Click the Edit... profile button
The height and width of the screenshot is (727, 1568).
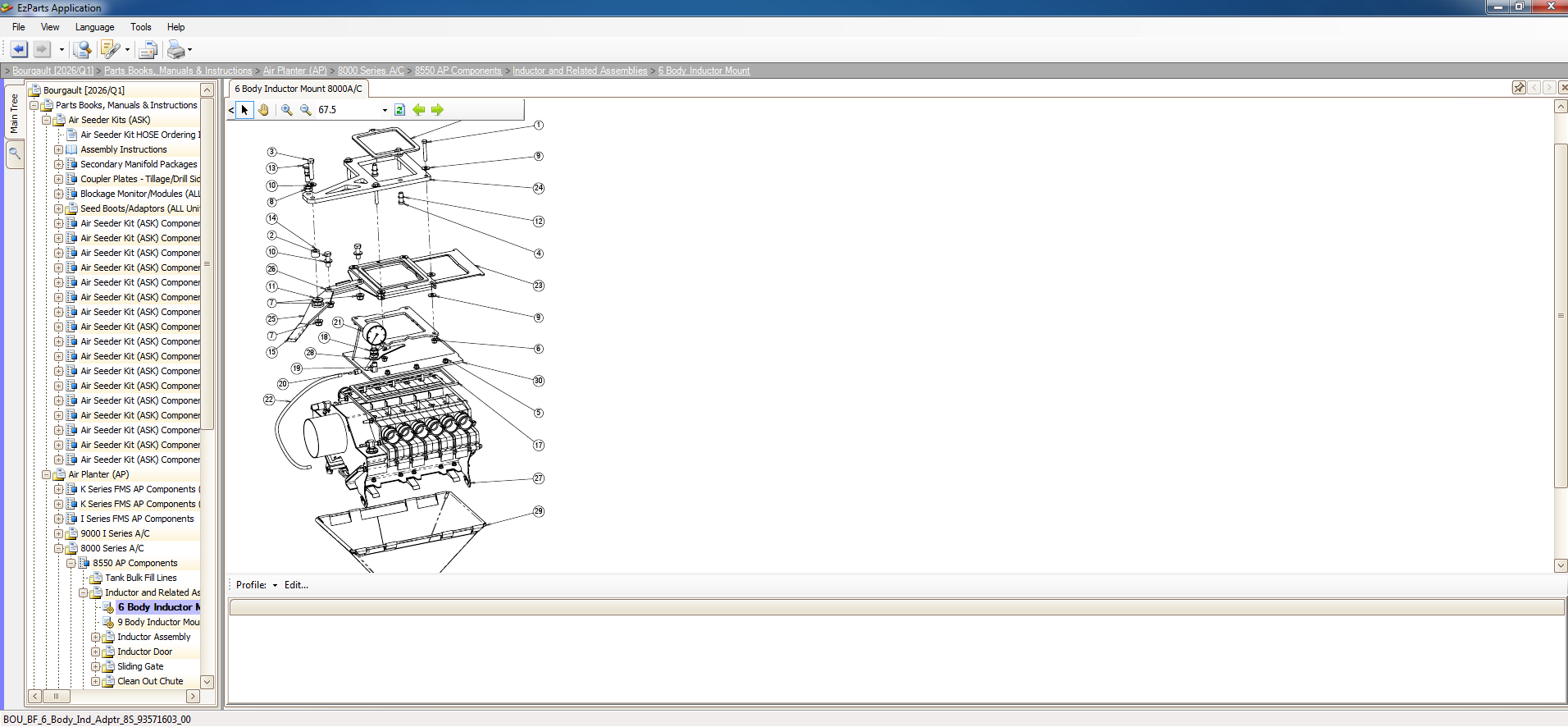(296, 585)
